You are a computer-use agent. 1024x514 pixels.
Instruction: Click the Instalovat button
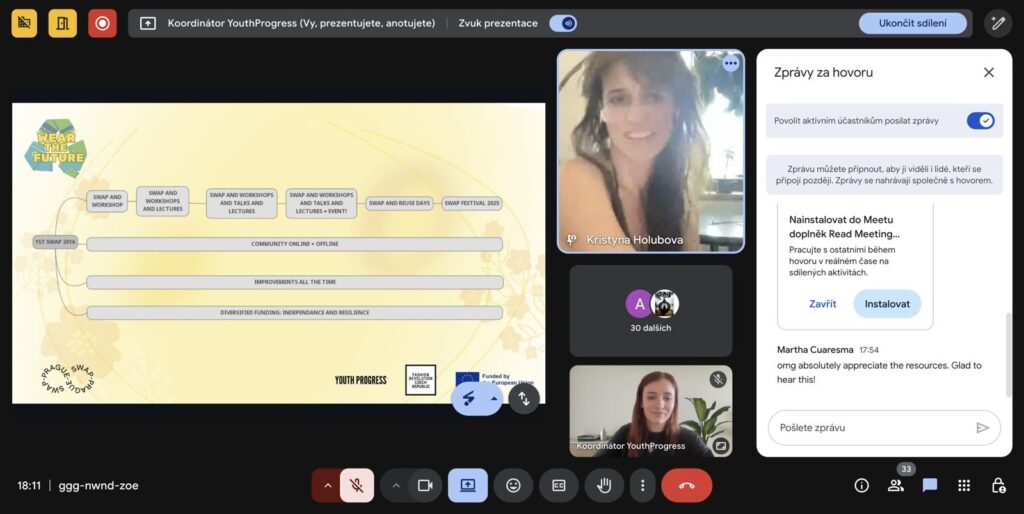click(887, 304)
